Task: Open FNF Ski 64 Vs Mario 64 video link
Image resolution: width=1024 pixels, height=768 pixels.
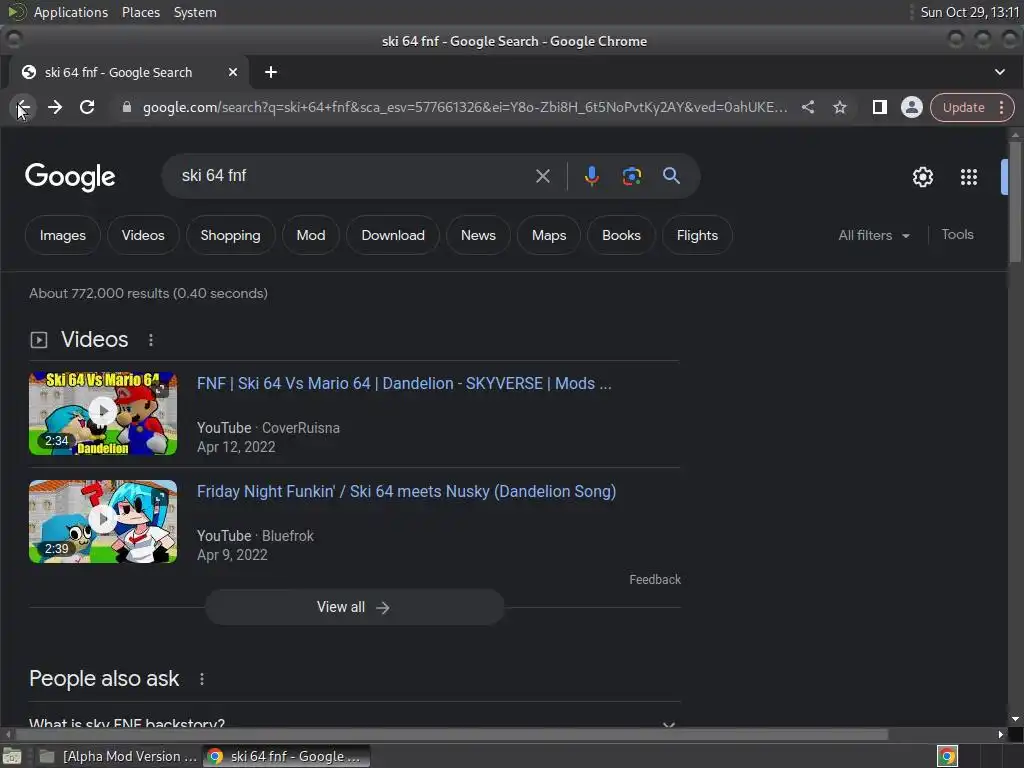Action: (x=404, y=383)
